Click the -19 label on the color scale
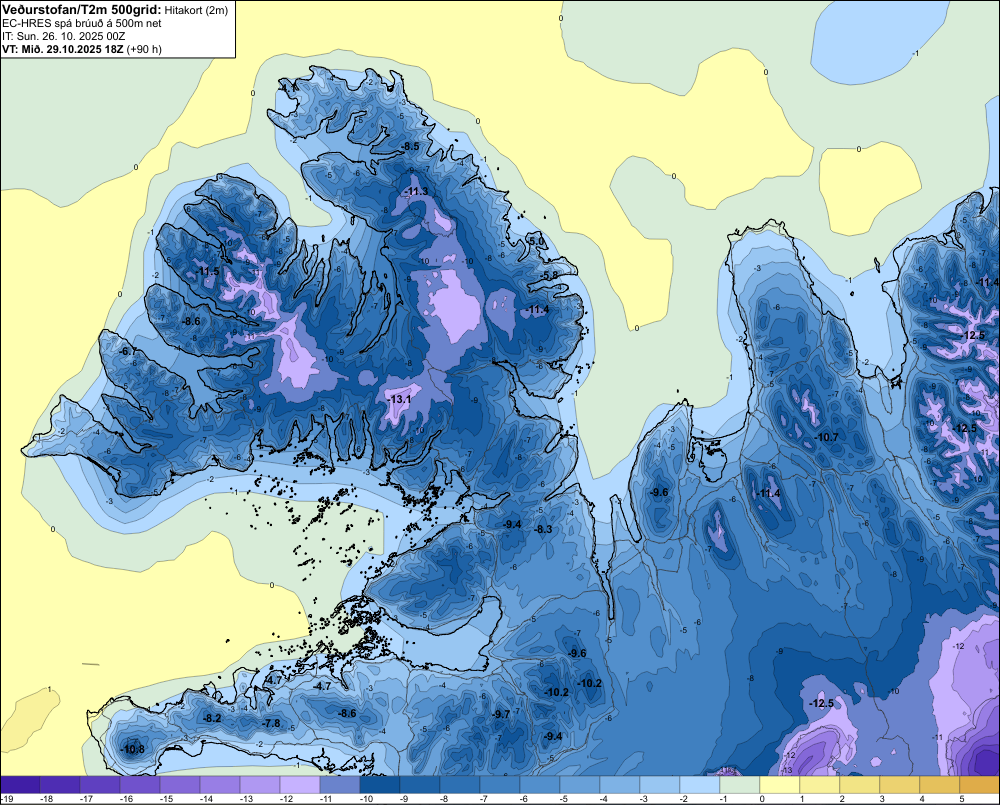This screenshot has width=1000, height=805. pos(7,799)
